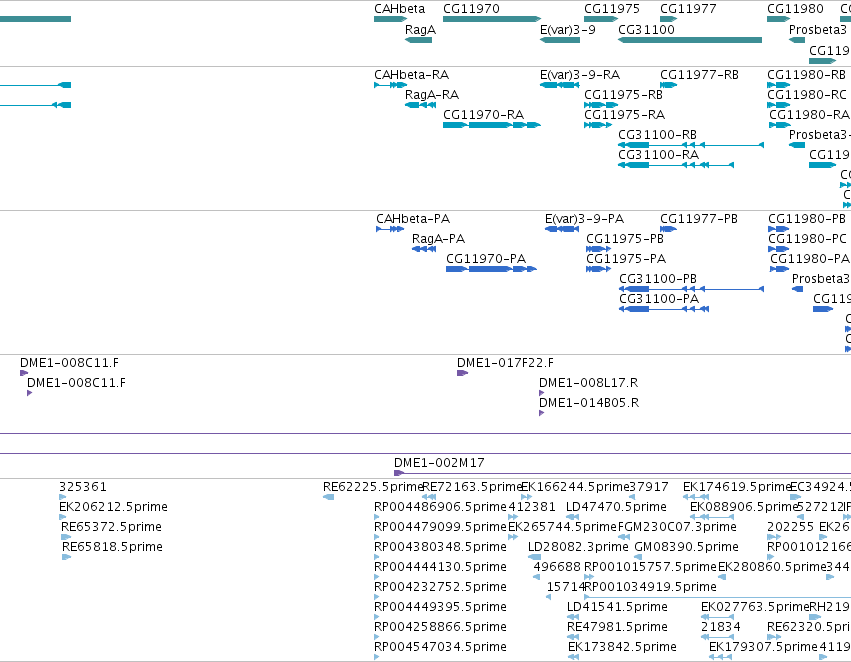Screen dimensions: 851x662
Task: Select EST RE65818.5prime
Action: tap(112, 547)
